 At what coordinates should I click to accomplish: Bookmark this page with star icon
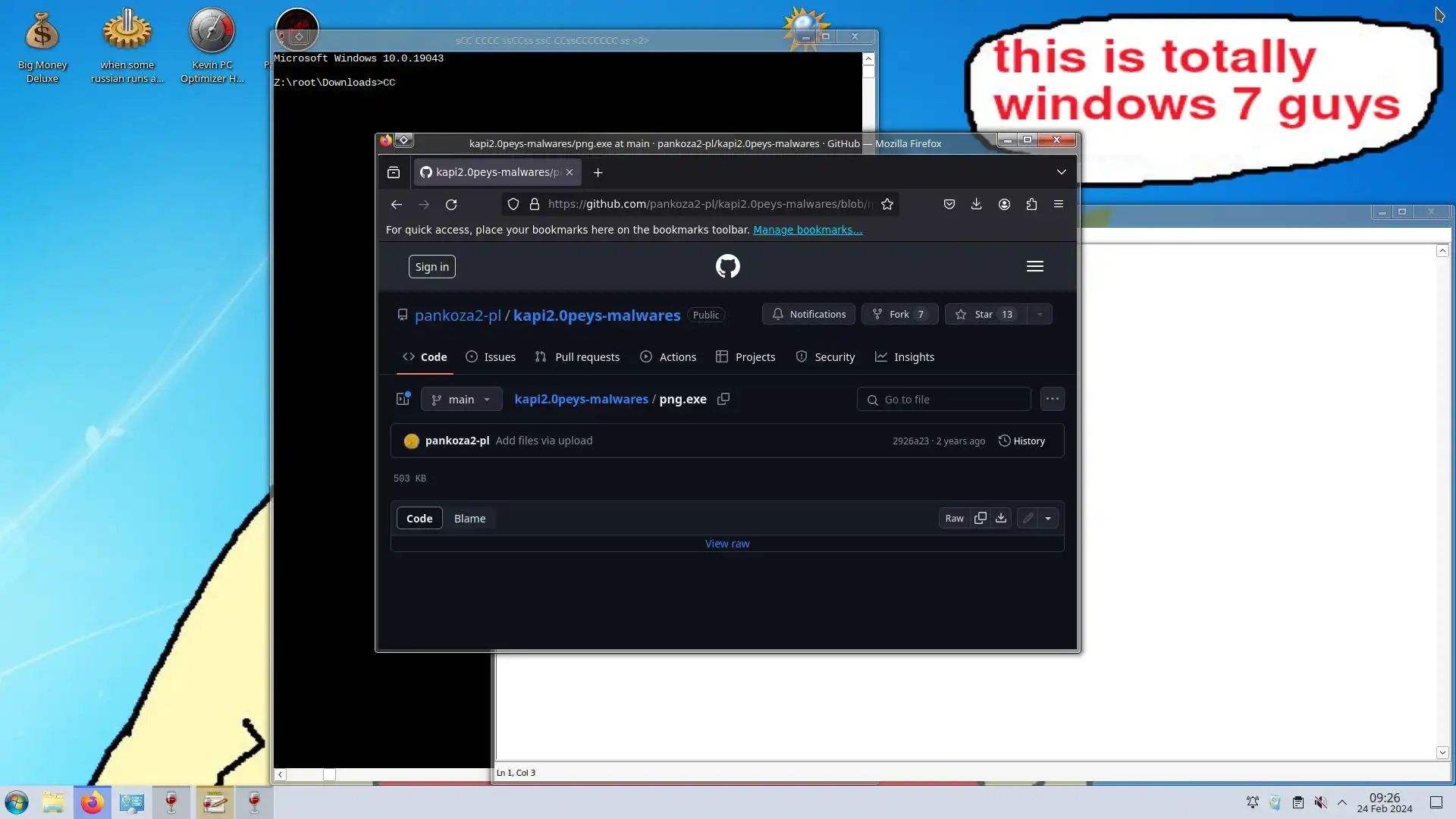click(x=887, y=204)
